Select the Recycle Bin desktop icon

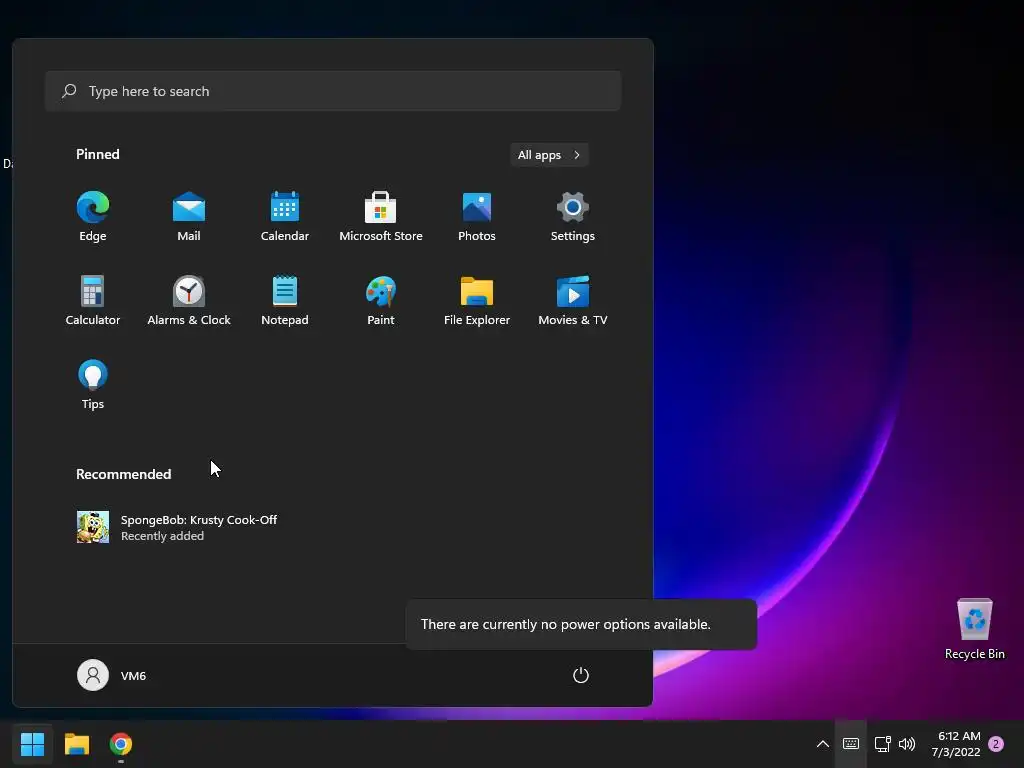[974, 629]
